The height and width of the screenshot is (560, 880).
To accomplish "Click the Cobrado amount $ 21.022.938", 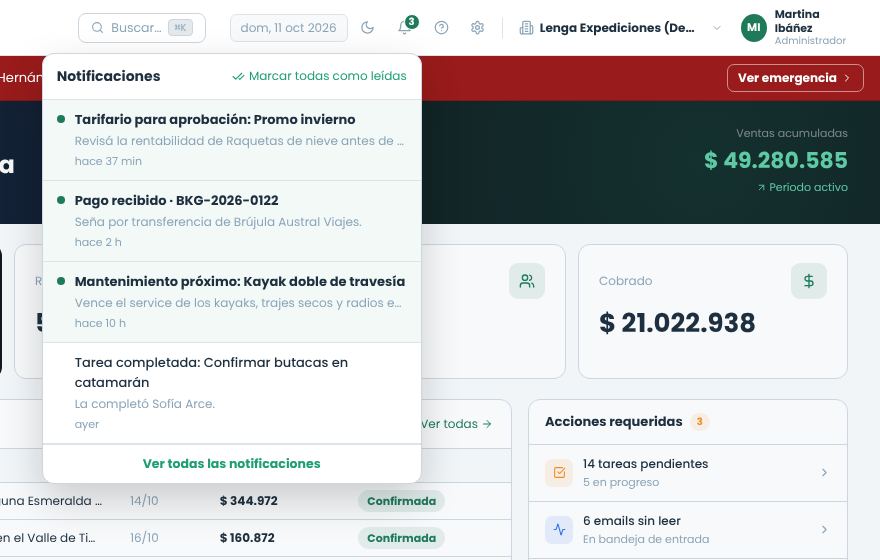I will (x=677, y=323).
